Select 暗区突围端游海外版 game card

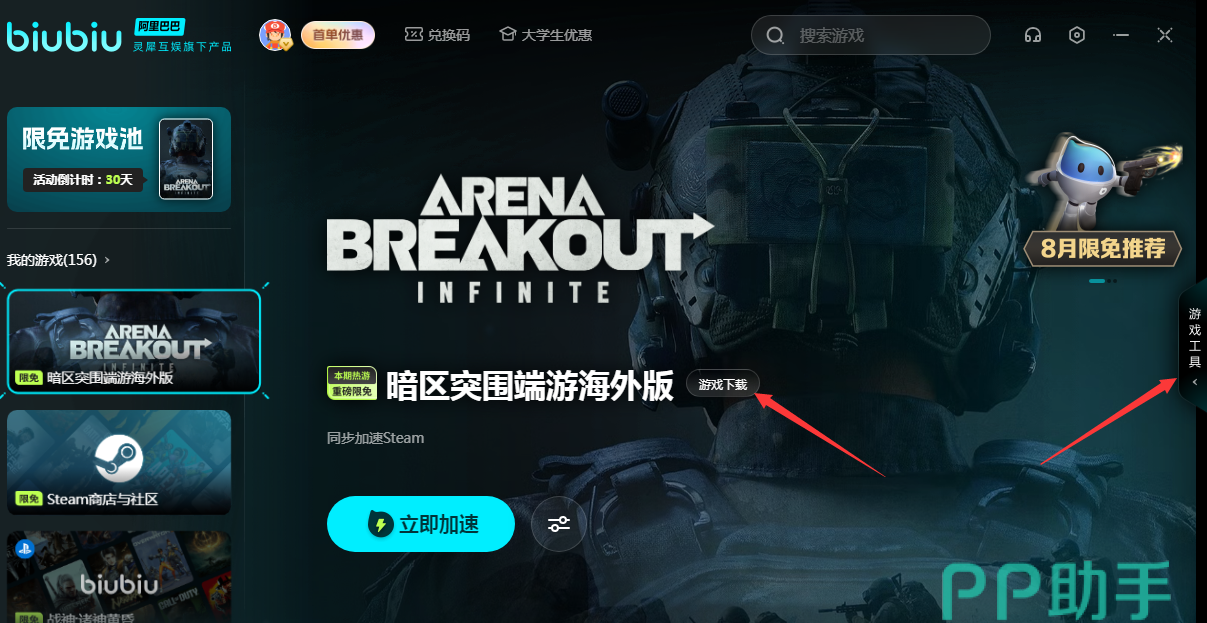134,342
